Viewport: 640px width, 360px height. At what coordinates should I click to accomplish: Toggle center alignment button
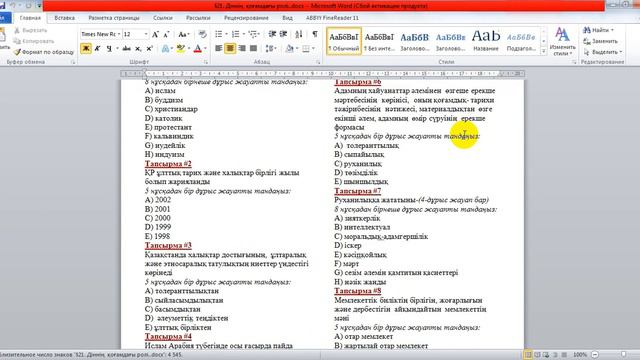click(230, 49)
